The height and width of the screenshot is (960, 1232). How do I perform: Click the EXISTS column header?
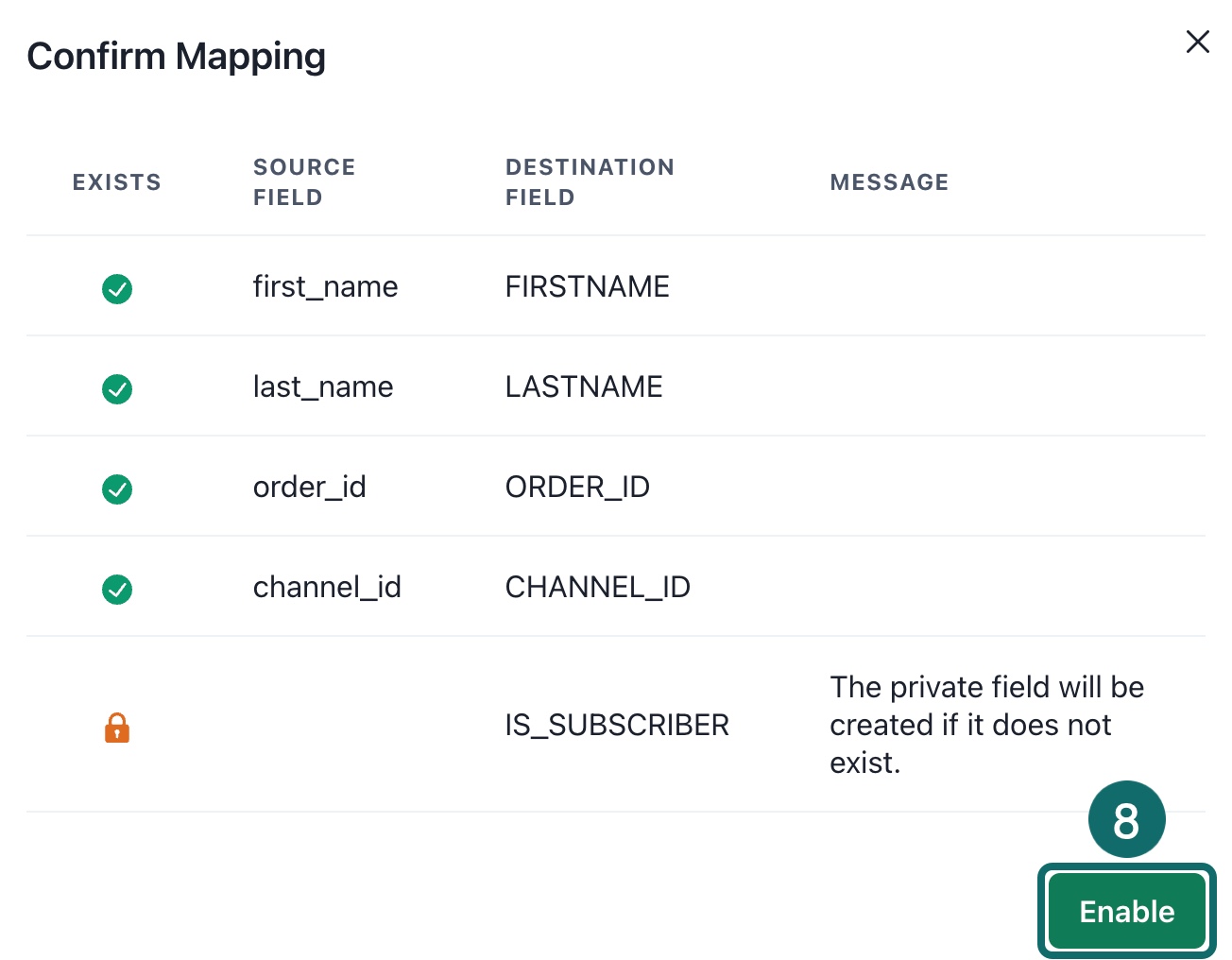pos(117,182)
